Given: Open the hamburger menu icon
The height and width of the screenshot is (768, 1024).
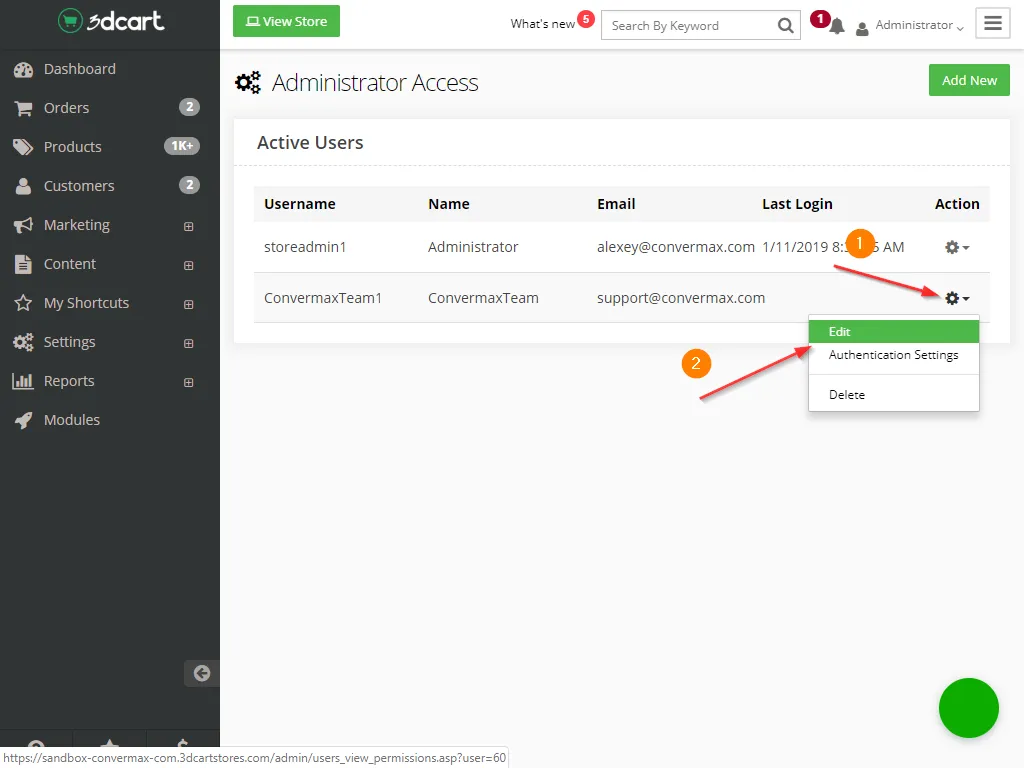Looking at the screenshot, I should point(993,24).
